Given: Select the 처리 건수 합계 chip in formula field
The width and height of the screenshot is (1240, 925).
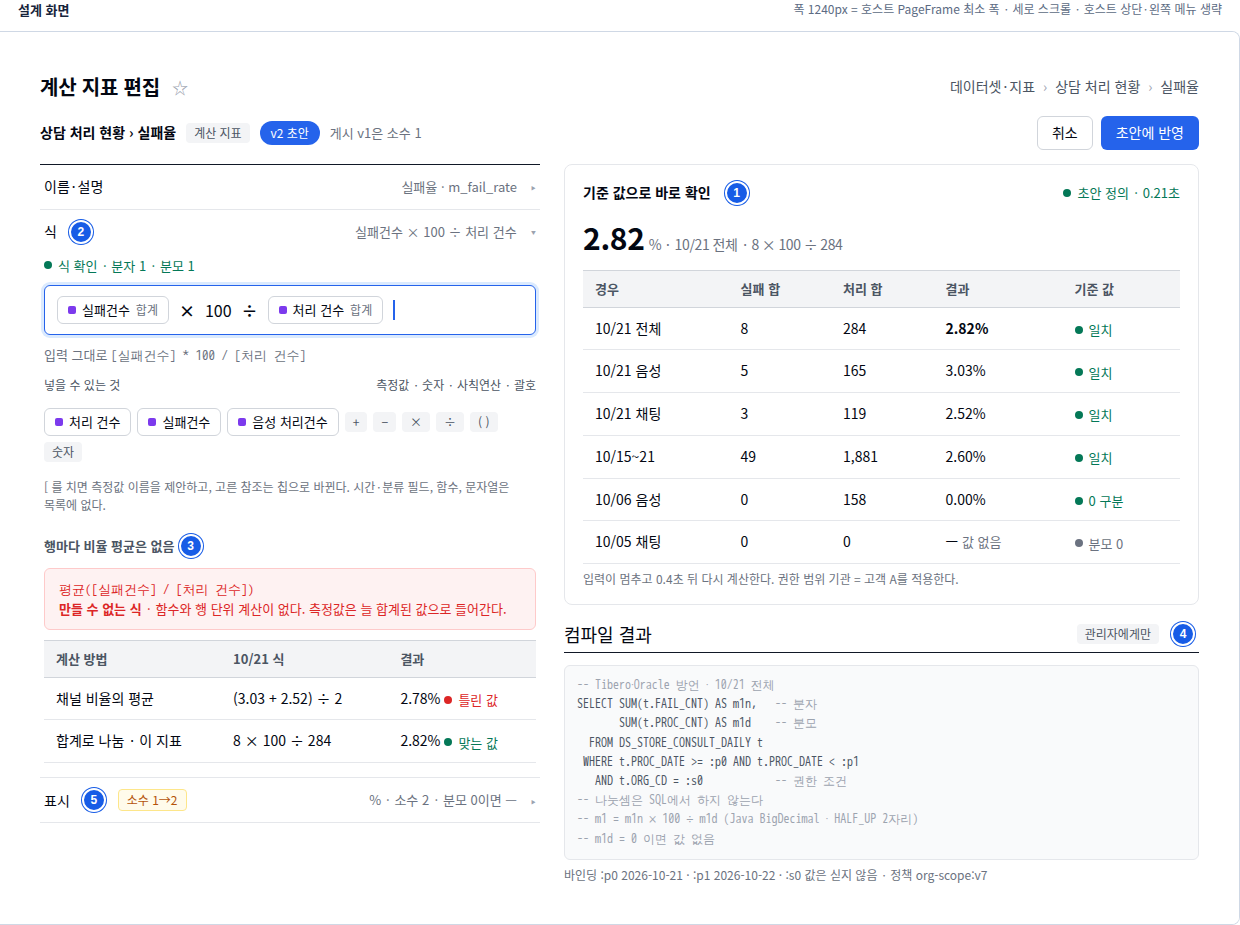Looking at the screenshot, I should pos(325,310).
